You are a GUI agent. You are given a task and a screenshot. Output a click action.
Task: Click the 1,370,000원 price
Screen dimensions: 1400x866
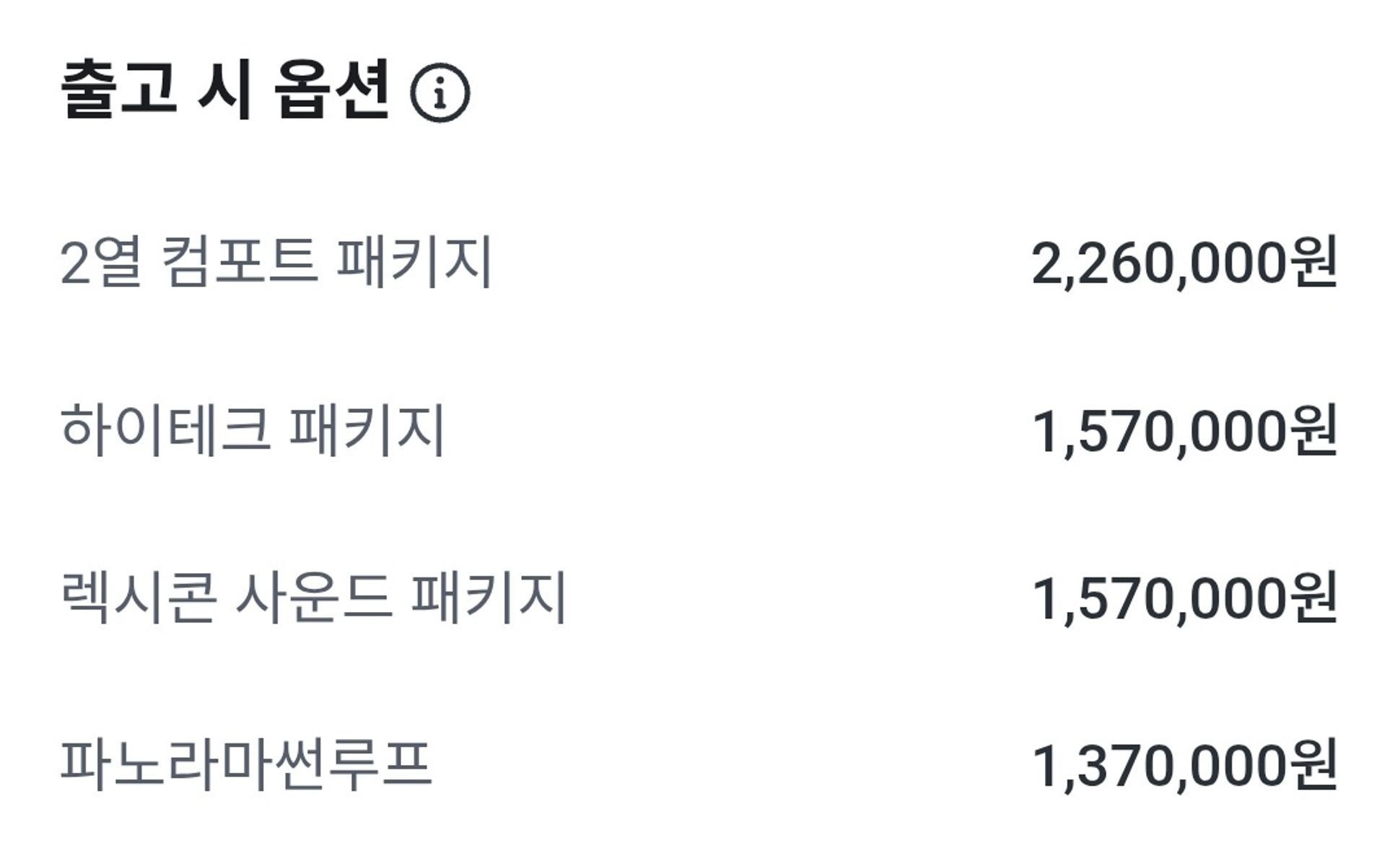coord(1184,766)
